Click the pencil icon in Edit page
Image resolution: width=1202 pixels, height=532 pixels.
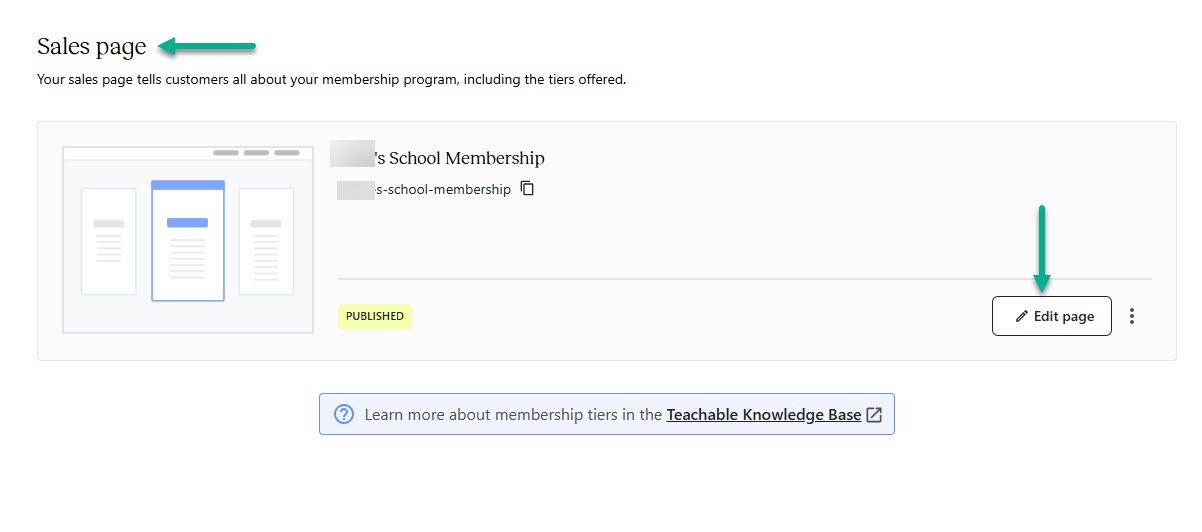[x=1021, y=316]
